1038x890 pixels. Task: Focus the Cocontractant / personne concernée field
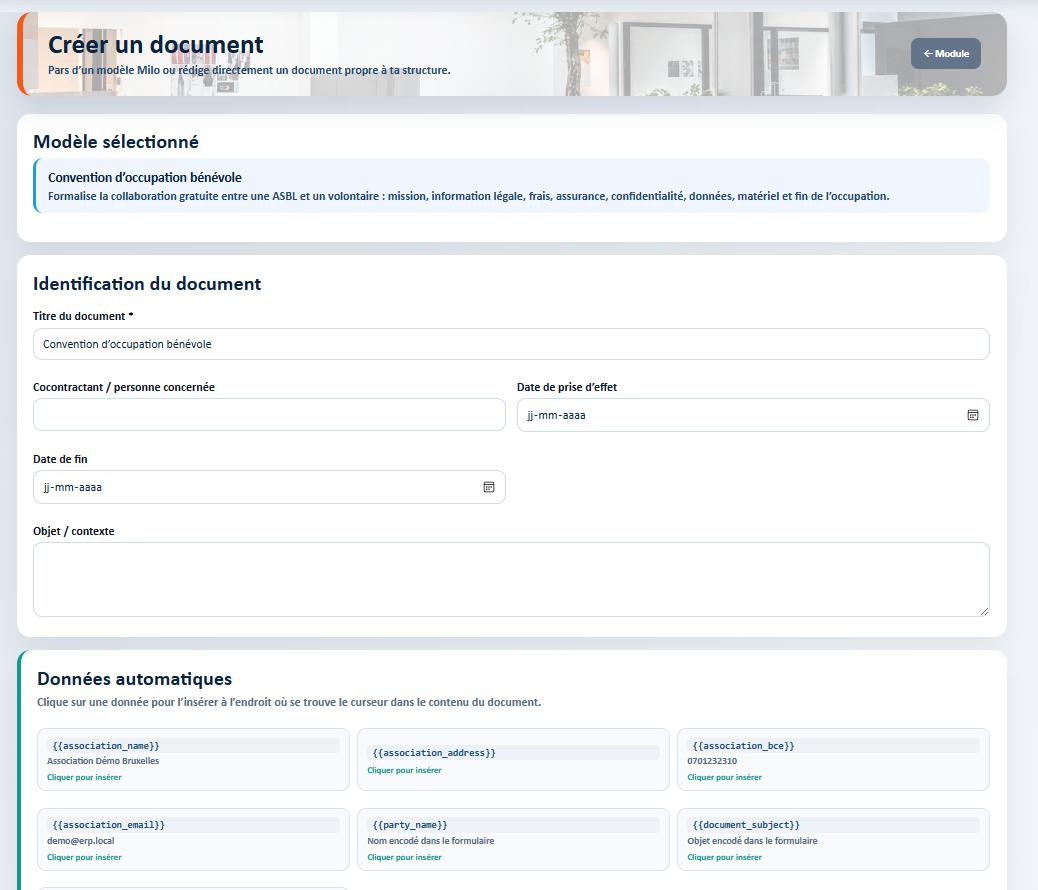click(x=269, y=415)
